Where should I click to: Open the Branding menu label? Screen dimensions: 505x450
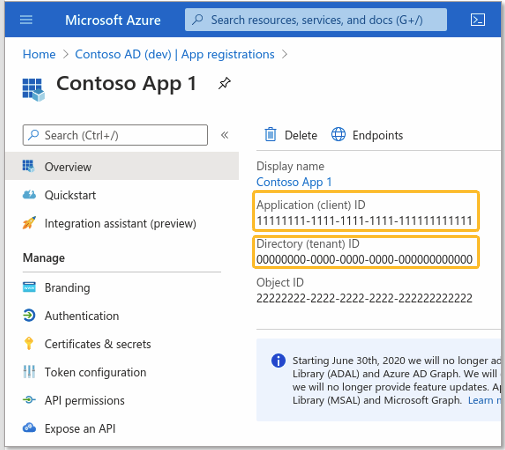[x=67, y=288]
